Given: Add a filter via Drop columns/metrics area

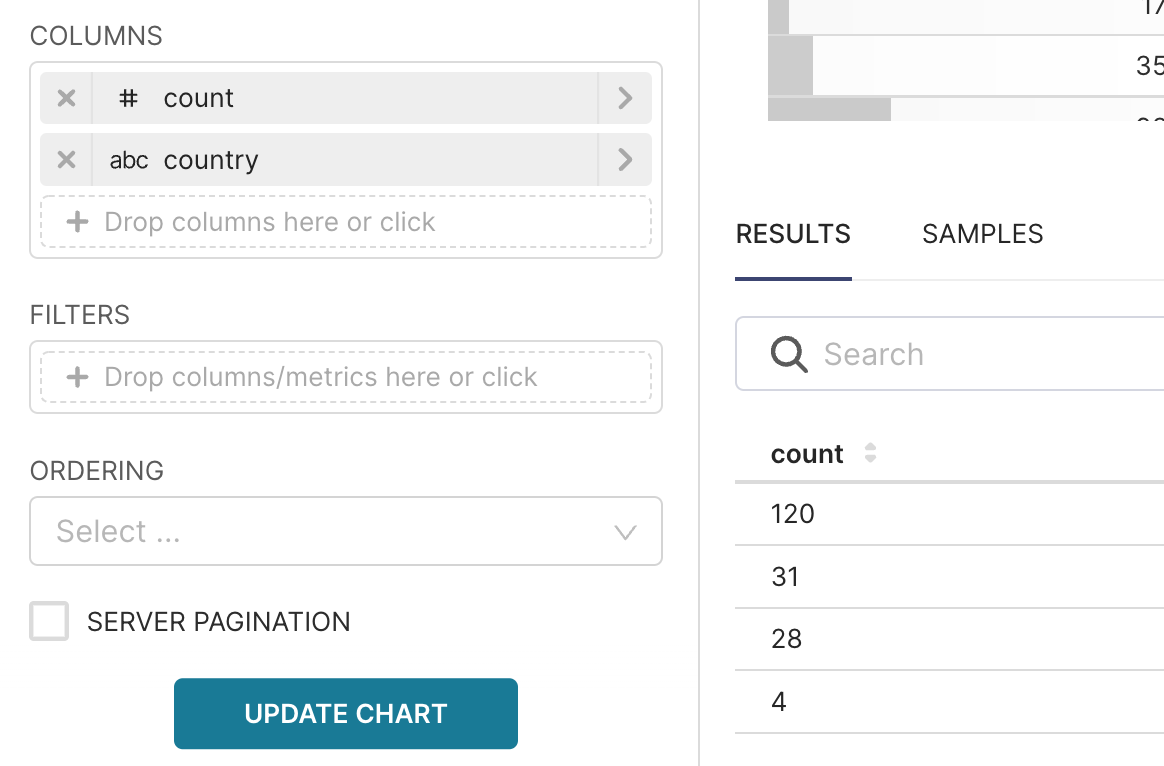Looking at the screenshot, I should (x=346, y=377).
